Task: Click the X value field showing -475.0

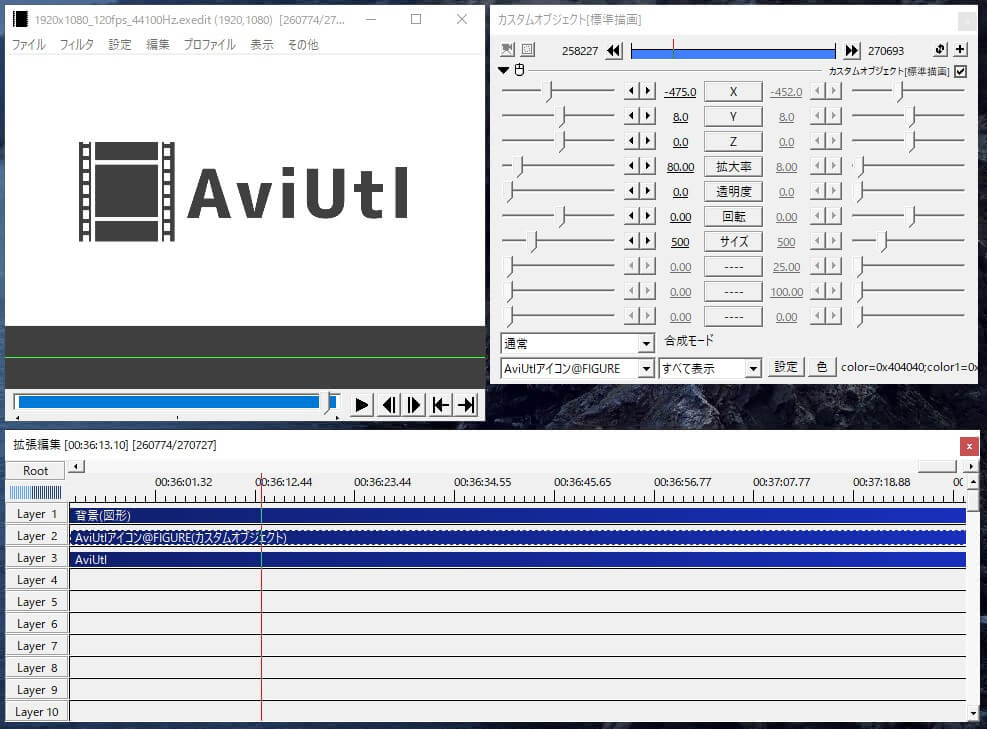Action: pyautogui.click(x=680, y=92)
